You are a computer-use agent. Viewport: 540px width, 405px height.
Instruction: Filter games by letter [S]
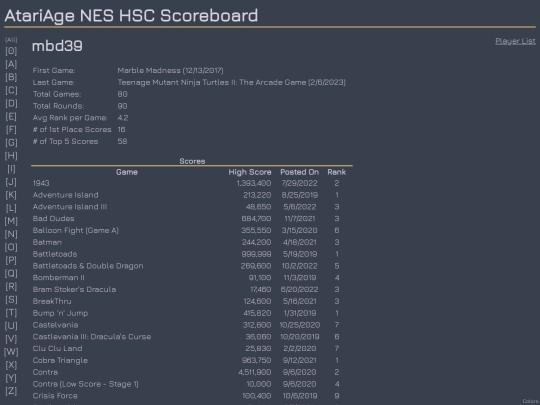click(x=11, y=300)
